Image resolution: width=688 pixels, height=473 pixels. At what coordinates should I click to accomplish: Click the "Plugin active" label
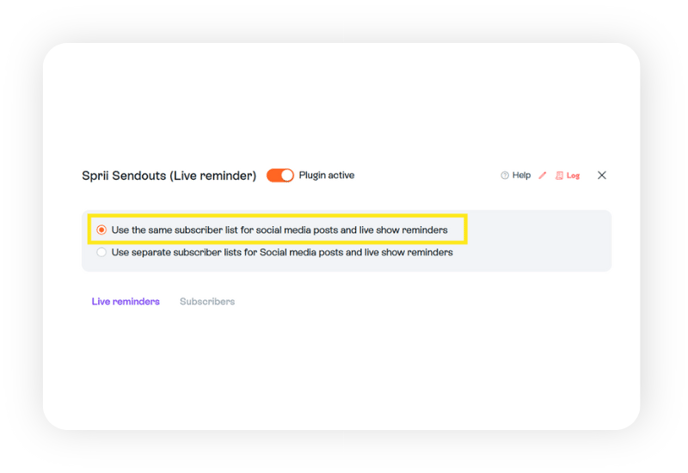coord(326,175)
